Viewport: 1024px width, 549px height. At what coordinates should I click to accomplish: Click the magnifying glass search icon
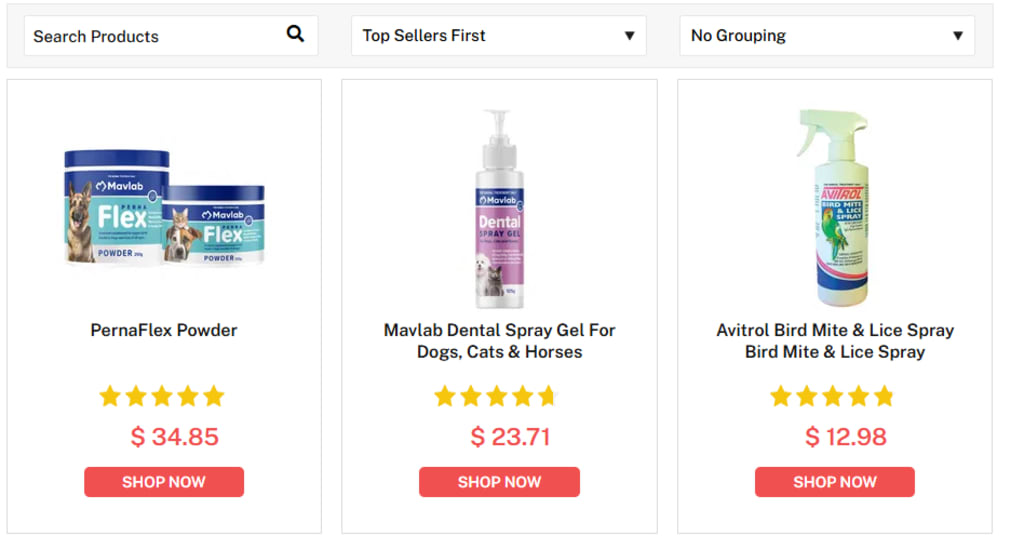point(295,34)
